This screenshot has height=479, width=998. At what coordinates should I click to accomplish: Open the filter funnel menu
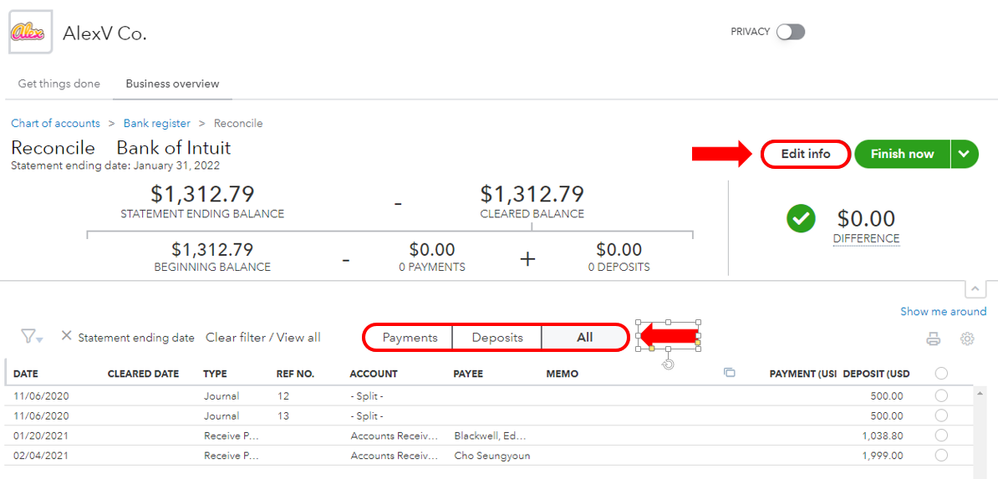tap(31, 337)
